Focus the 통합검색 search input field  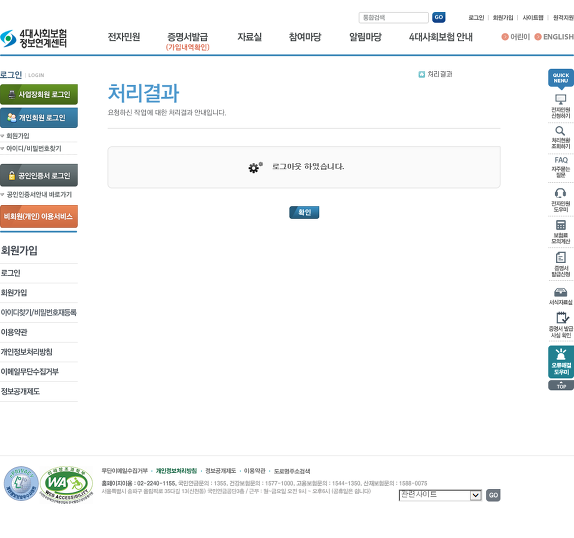(394, 18)
